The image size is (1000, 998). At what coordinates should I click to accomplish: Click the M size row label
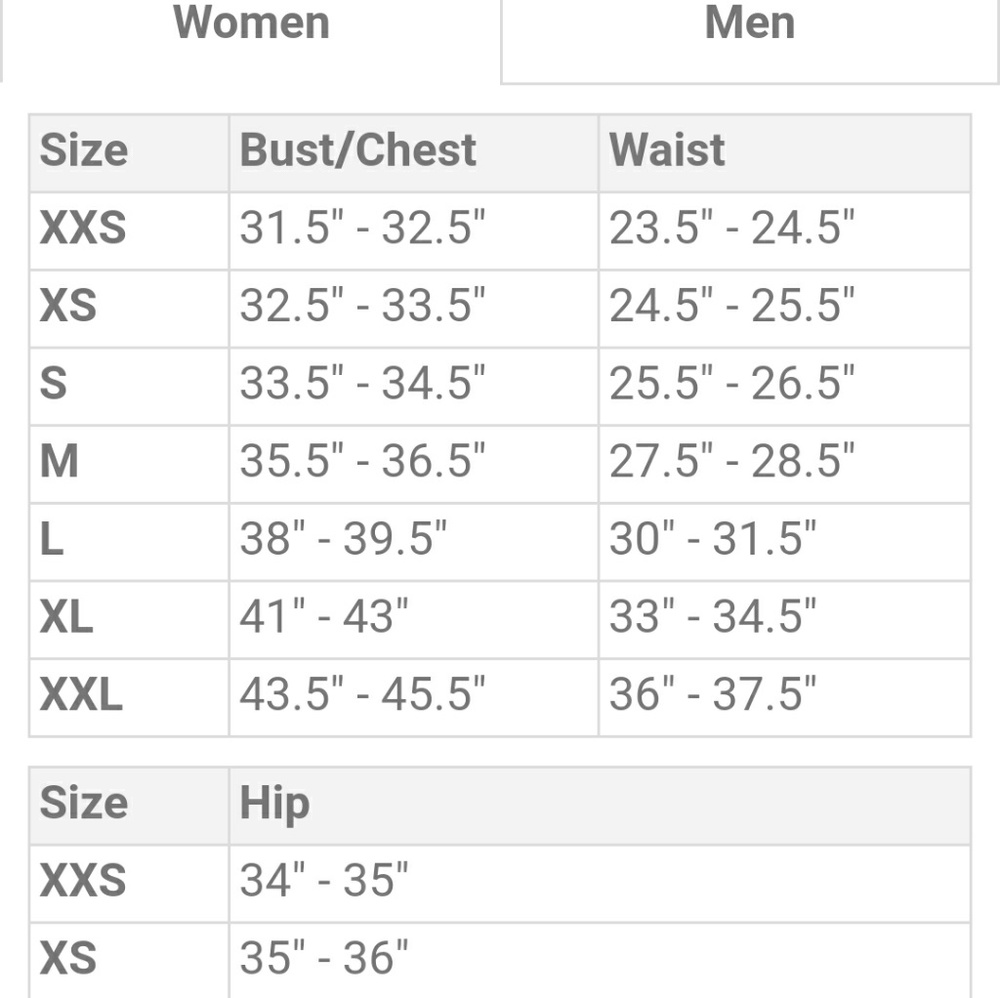tap(59, 462)
